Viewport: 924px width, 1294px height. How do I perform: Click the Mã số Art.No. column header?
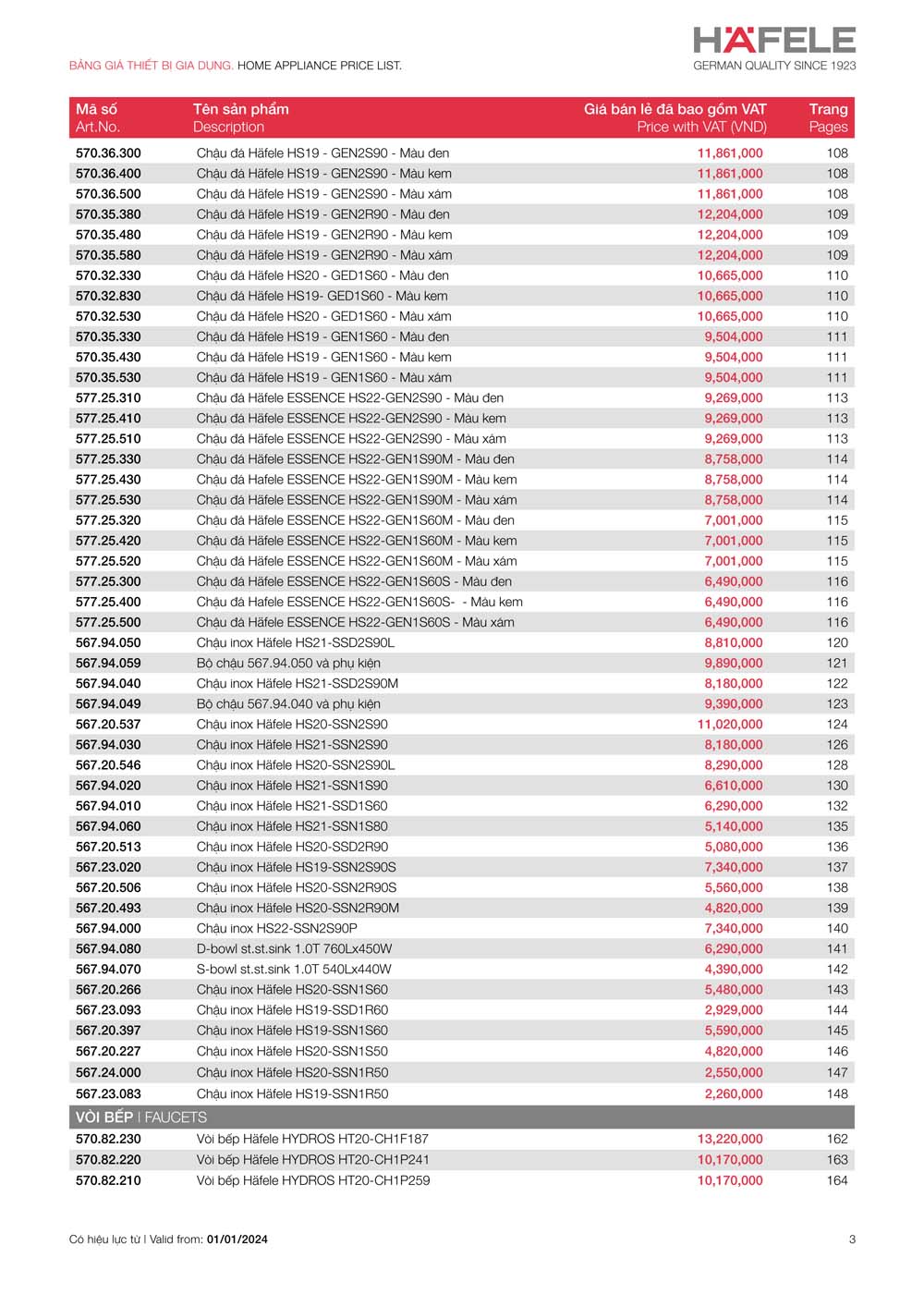click(98, 118)
